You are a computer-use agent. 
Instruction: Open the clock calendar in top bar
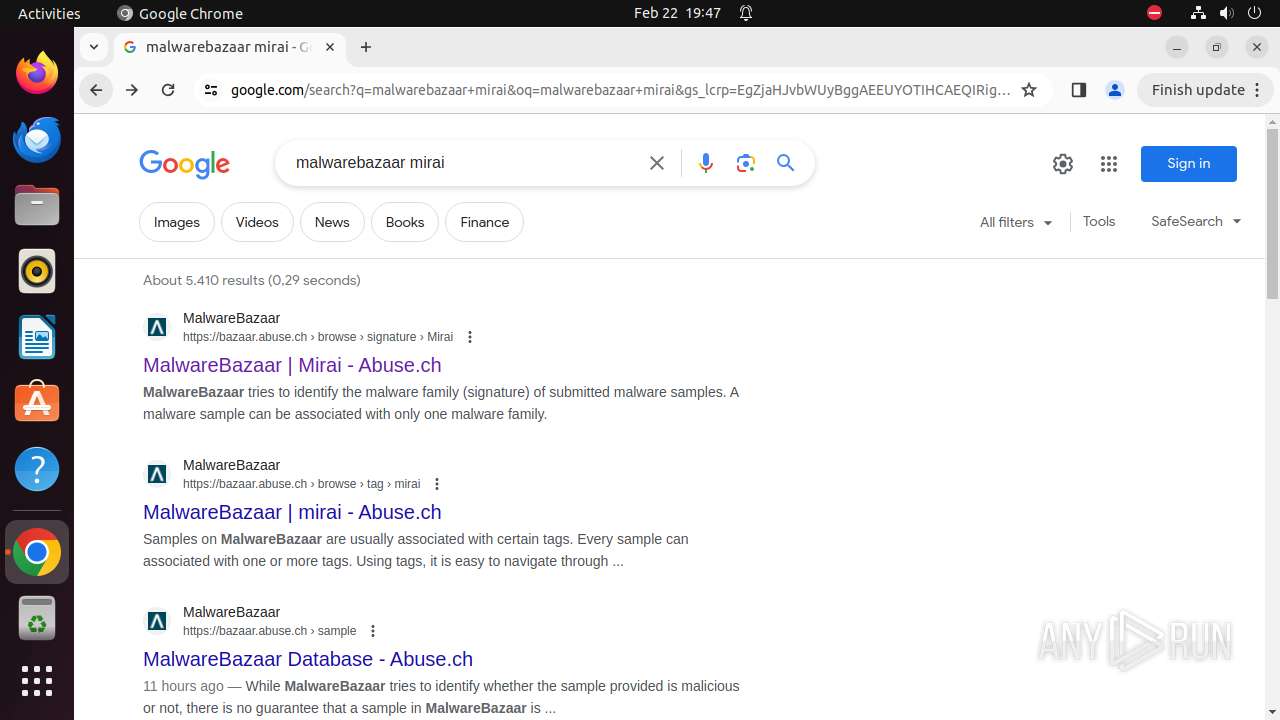pyautogui.click(x=677, y=13)
